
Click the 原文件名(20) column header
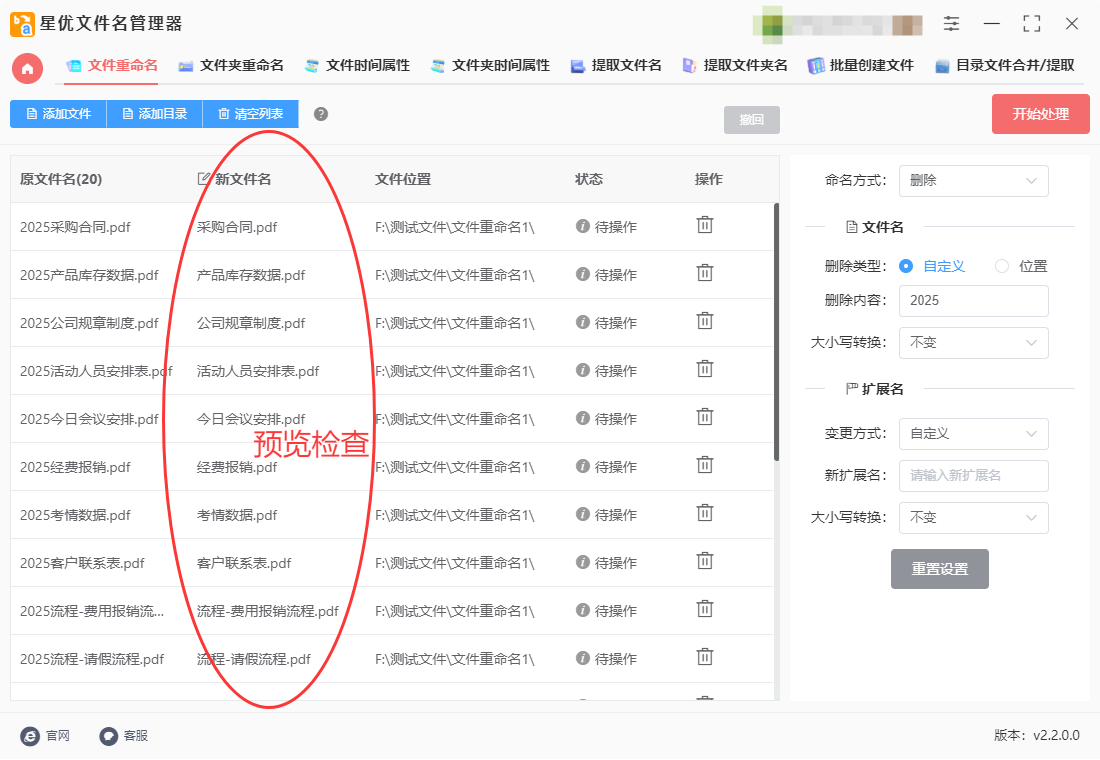[61, 180]
